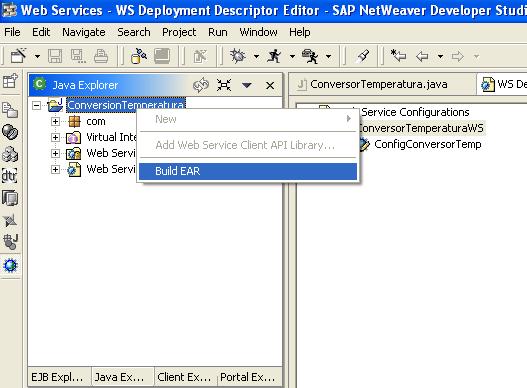Click the Last Edit Location icon
The height and width of the screenshot is (388, 527).
point(398,55)
